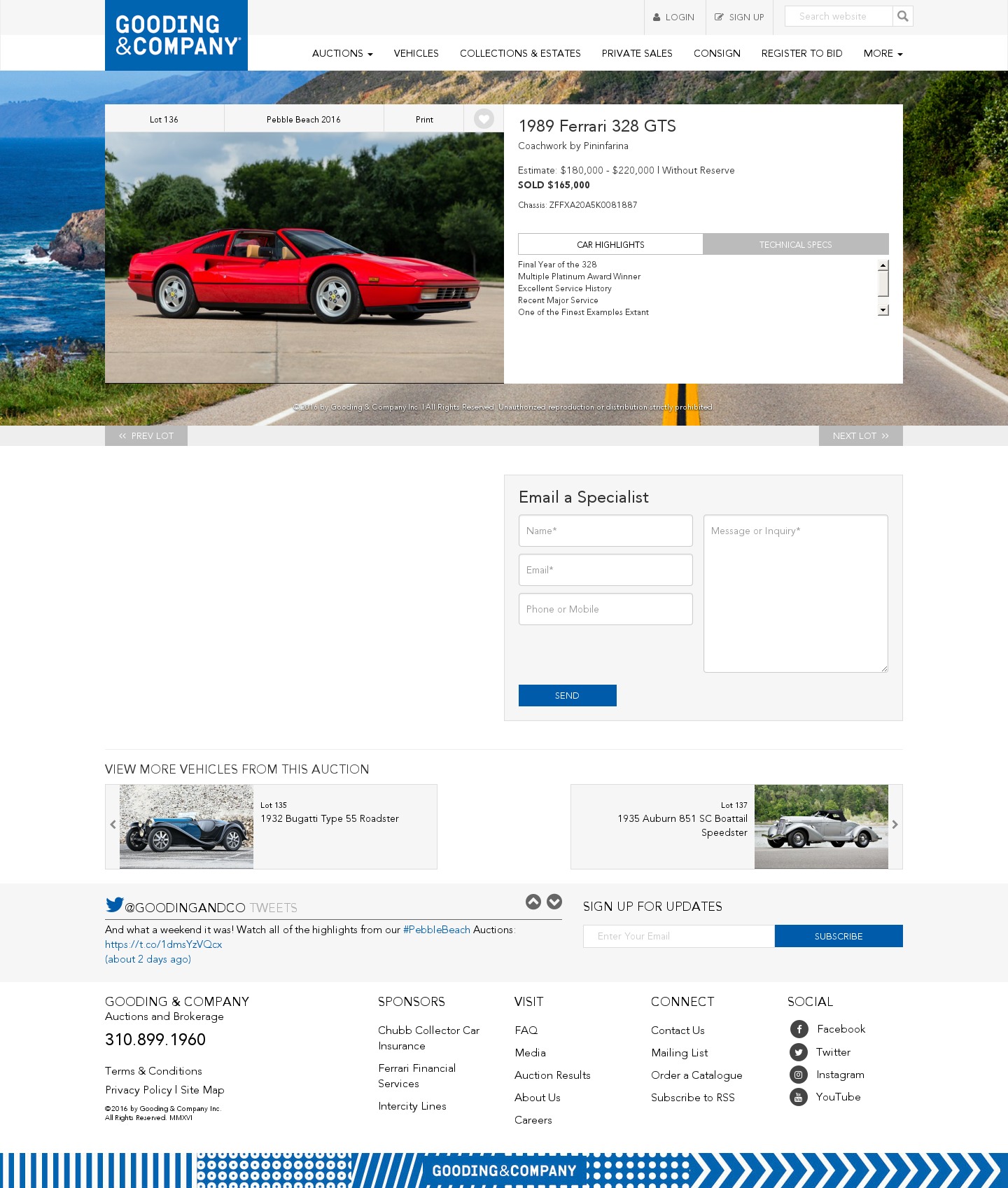Viewport: 1008px width, 1188px height.
Task: Open Subscribe to RSS link
Action: click(693, 1098)
